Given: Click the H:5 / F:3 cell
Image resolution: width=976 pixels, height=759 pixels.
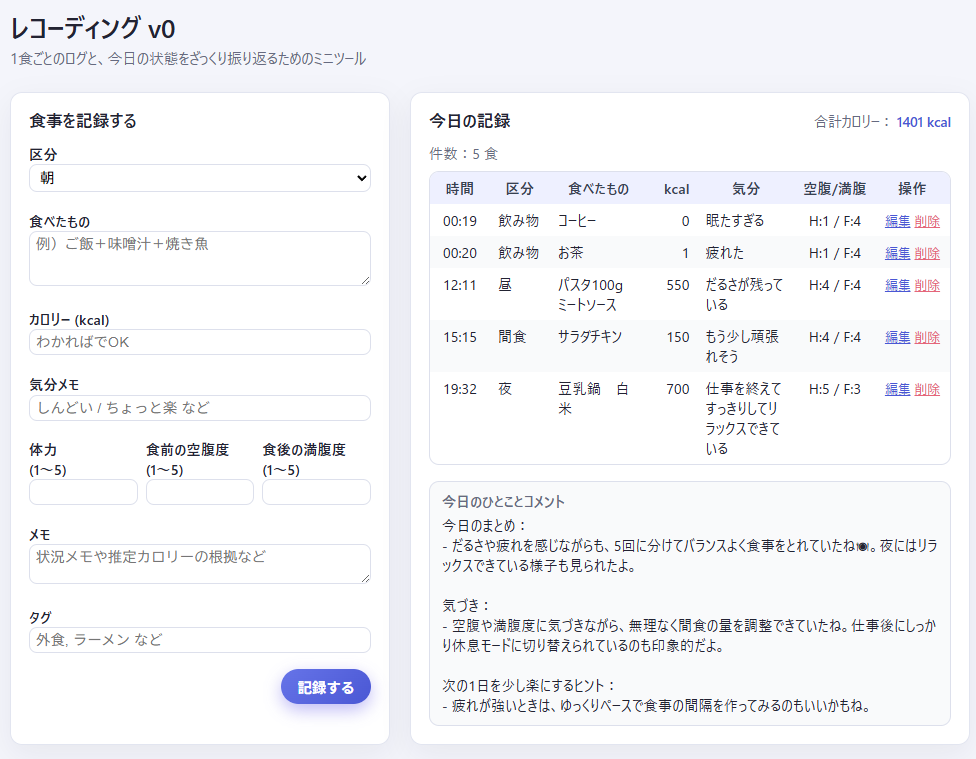Looking at the screenshot, I should [x=835, y=389].
